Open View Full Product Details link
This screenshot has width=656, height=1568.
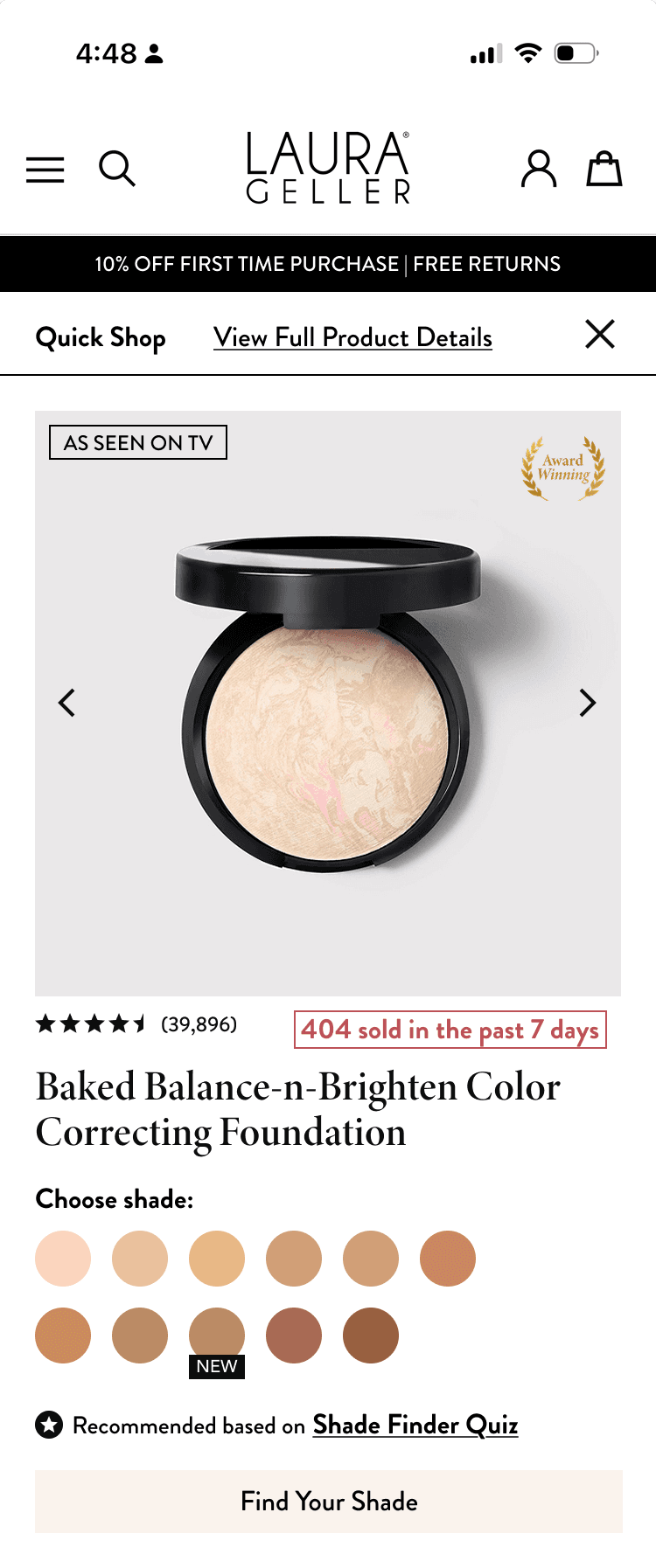coord(352,337)
